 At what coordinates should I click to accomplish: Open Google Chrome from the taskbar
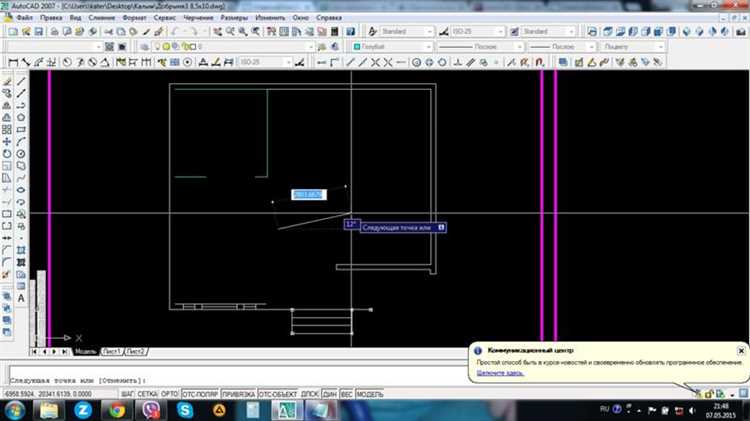[117, 409]
